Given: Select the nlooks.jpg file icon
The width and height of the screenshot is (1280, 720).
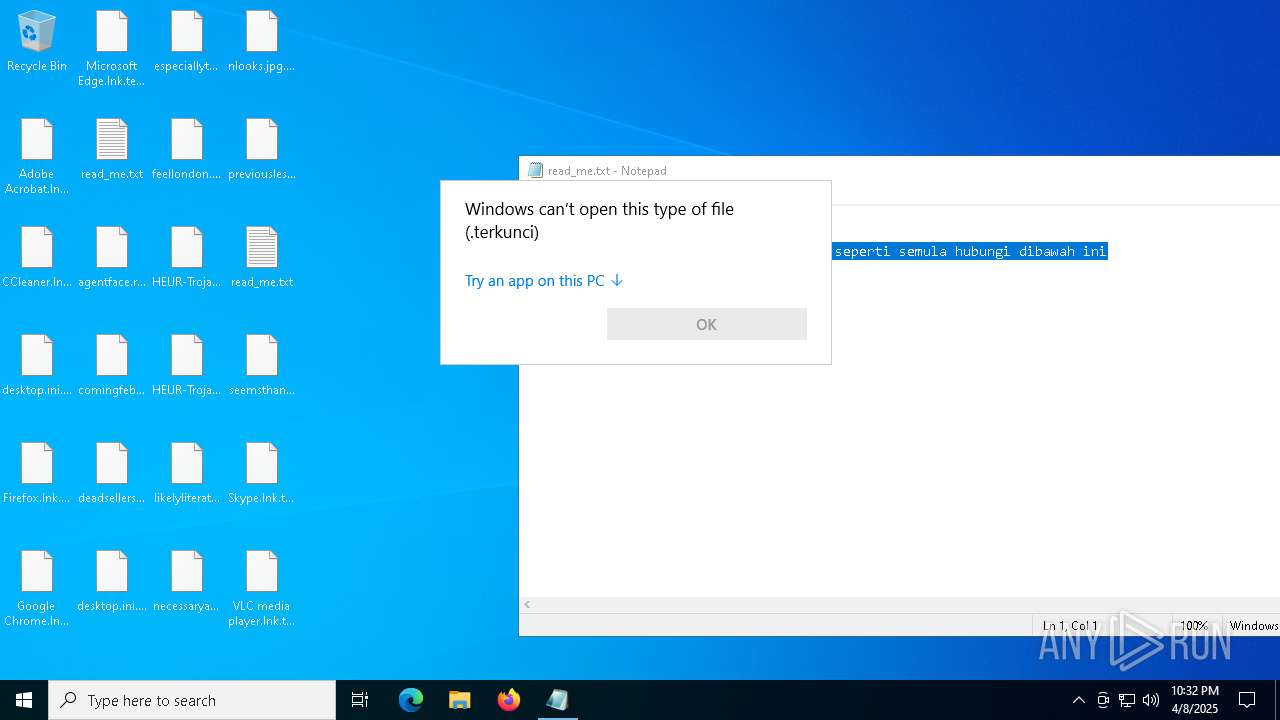Looking at the screenshot, I should [262, 42].
